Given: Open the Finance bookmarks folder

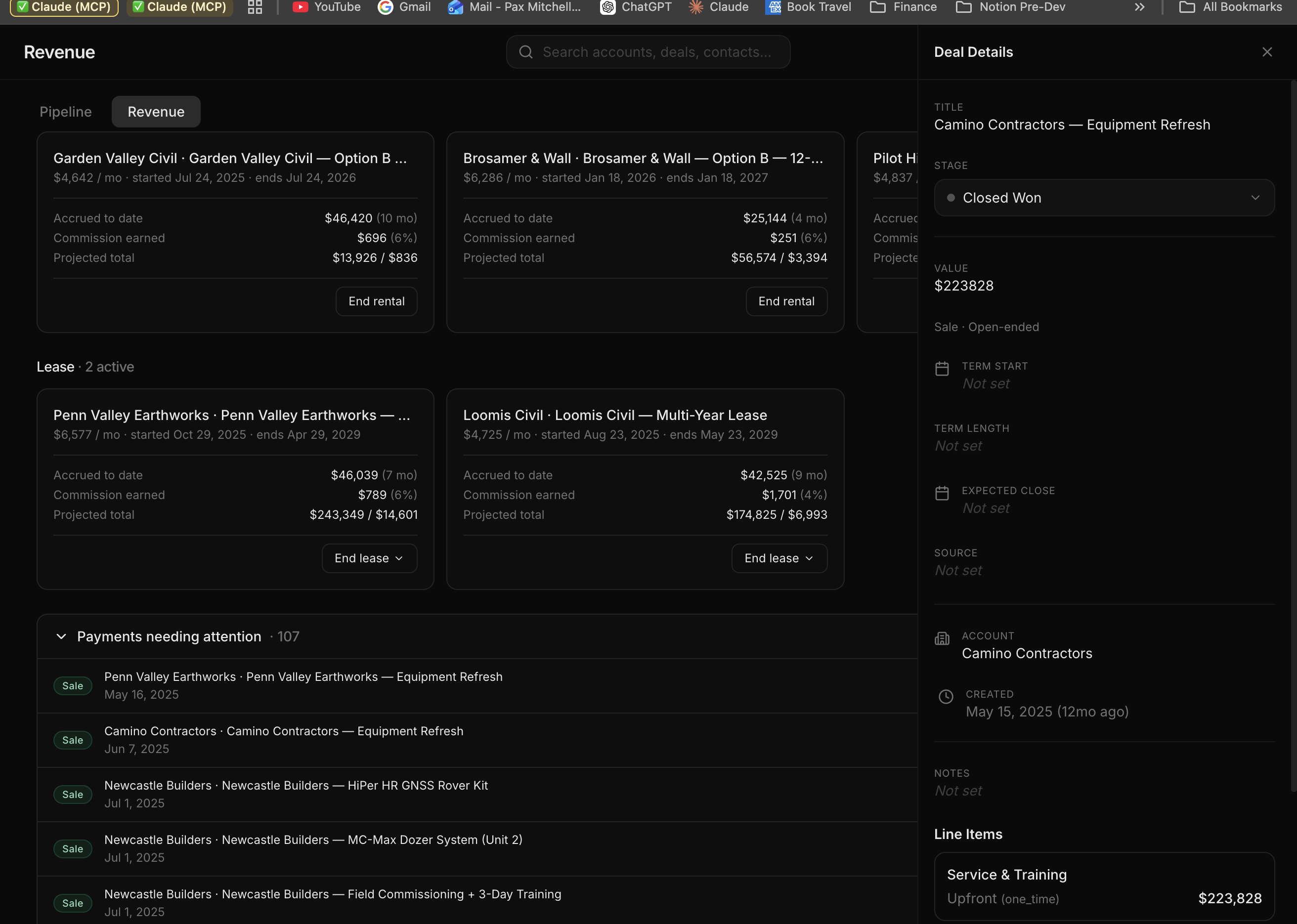Looking at the screenshot, I should pos(903,7).
